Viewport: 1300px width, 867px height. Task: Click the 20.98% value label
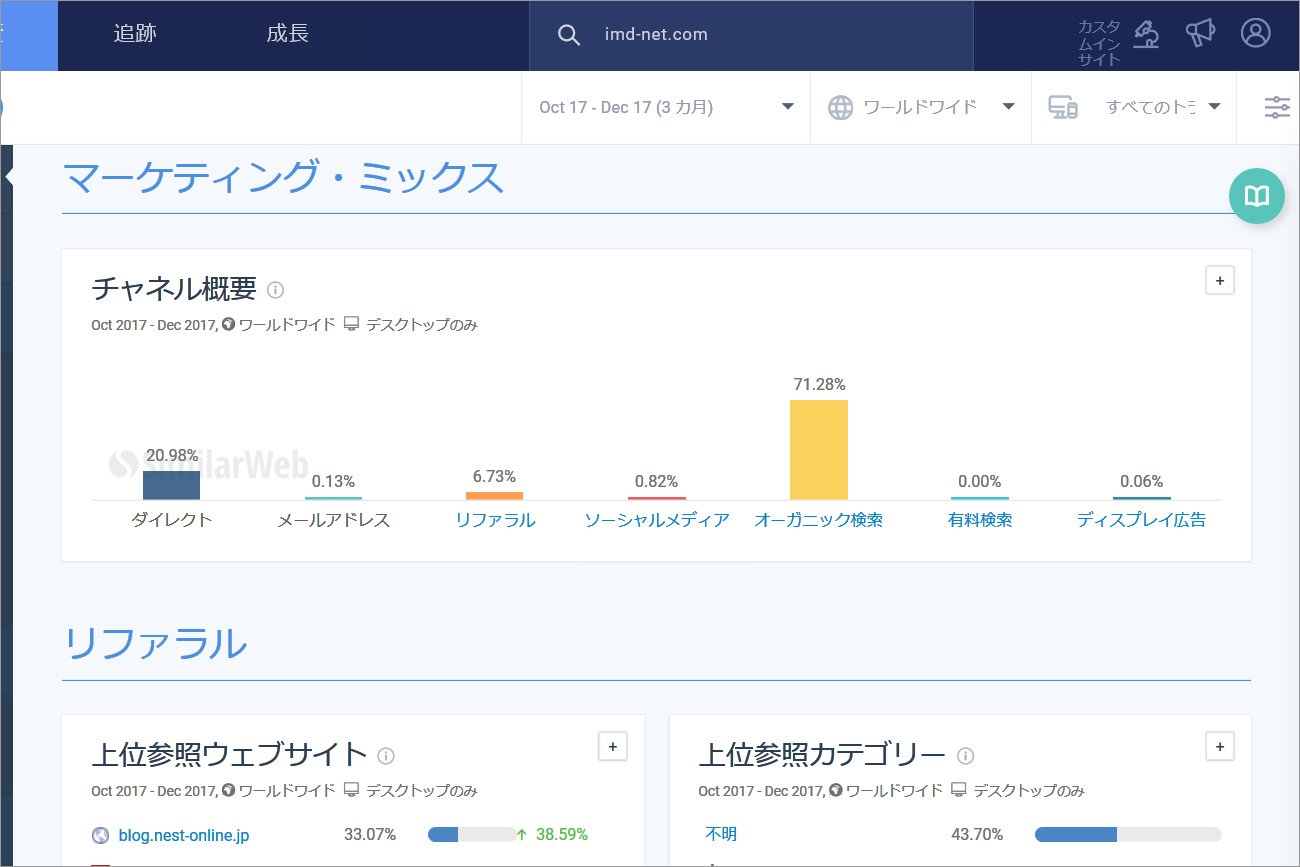(172, 456)
